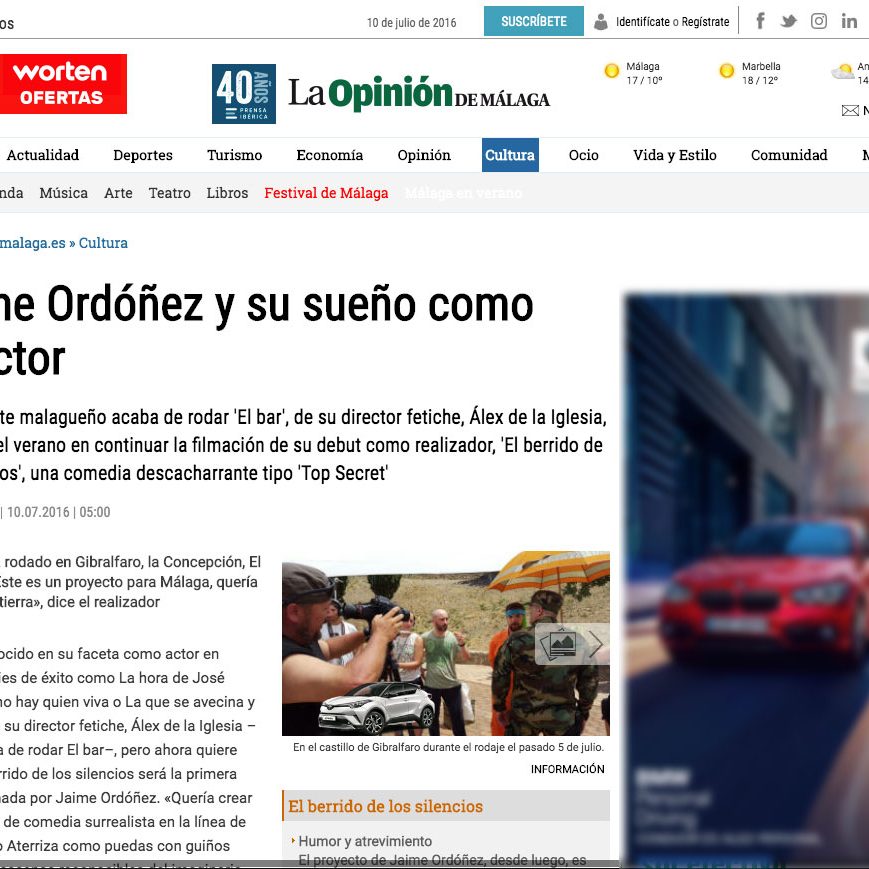Open the LinkedIn social icon

click(849, 21)
